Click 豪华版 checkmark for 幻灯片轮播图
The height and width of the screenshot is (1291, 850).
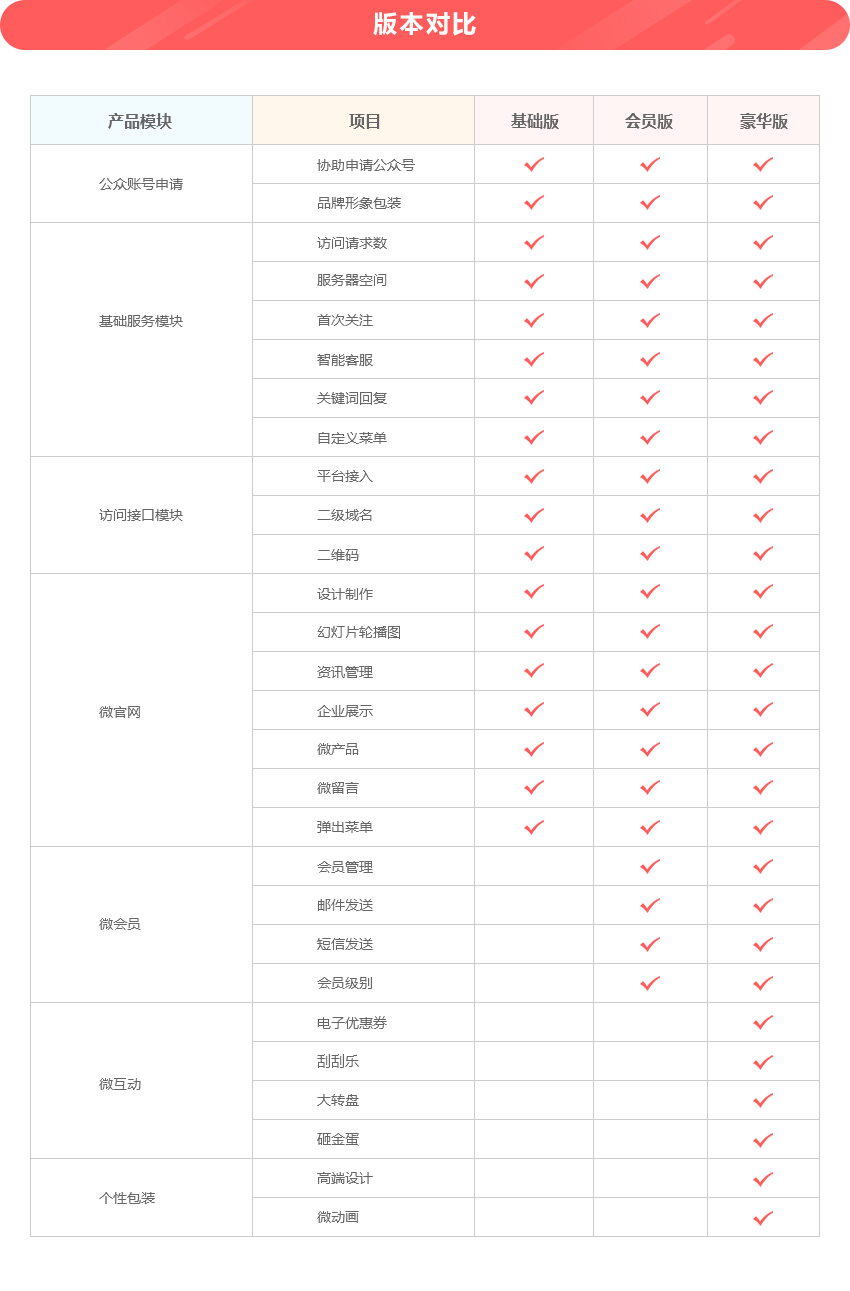click(x=763, y=632)
